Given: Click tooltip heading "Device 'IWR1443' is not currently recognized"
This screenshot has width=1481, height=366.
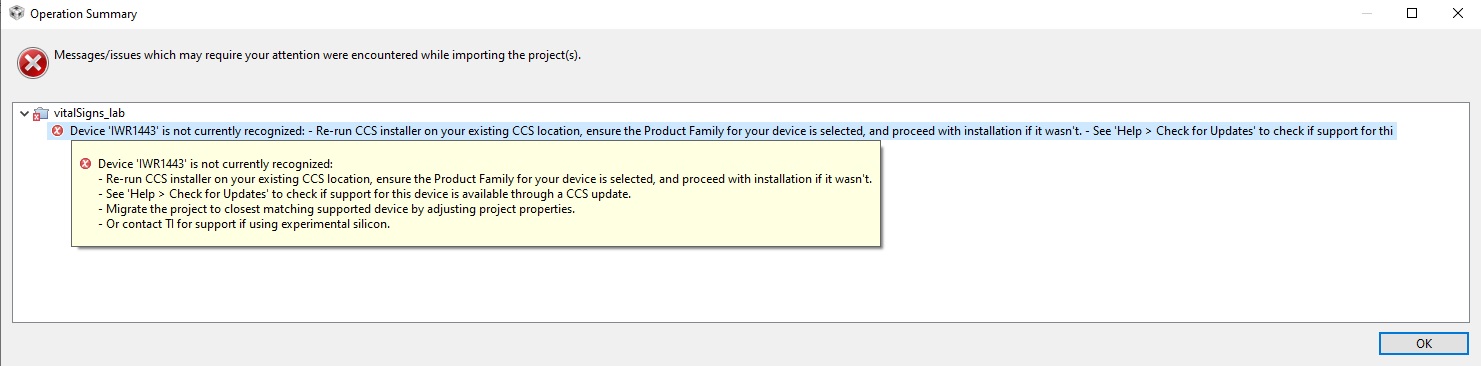Looking at the screenshot, I should pos(214,164).
